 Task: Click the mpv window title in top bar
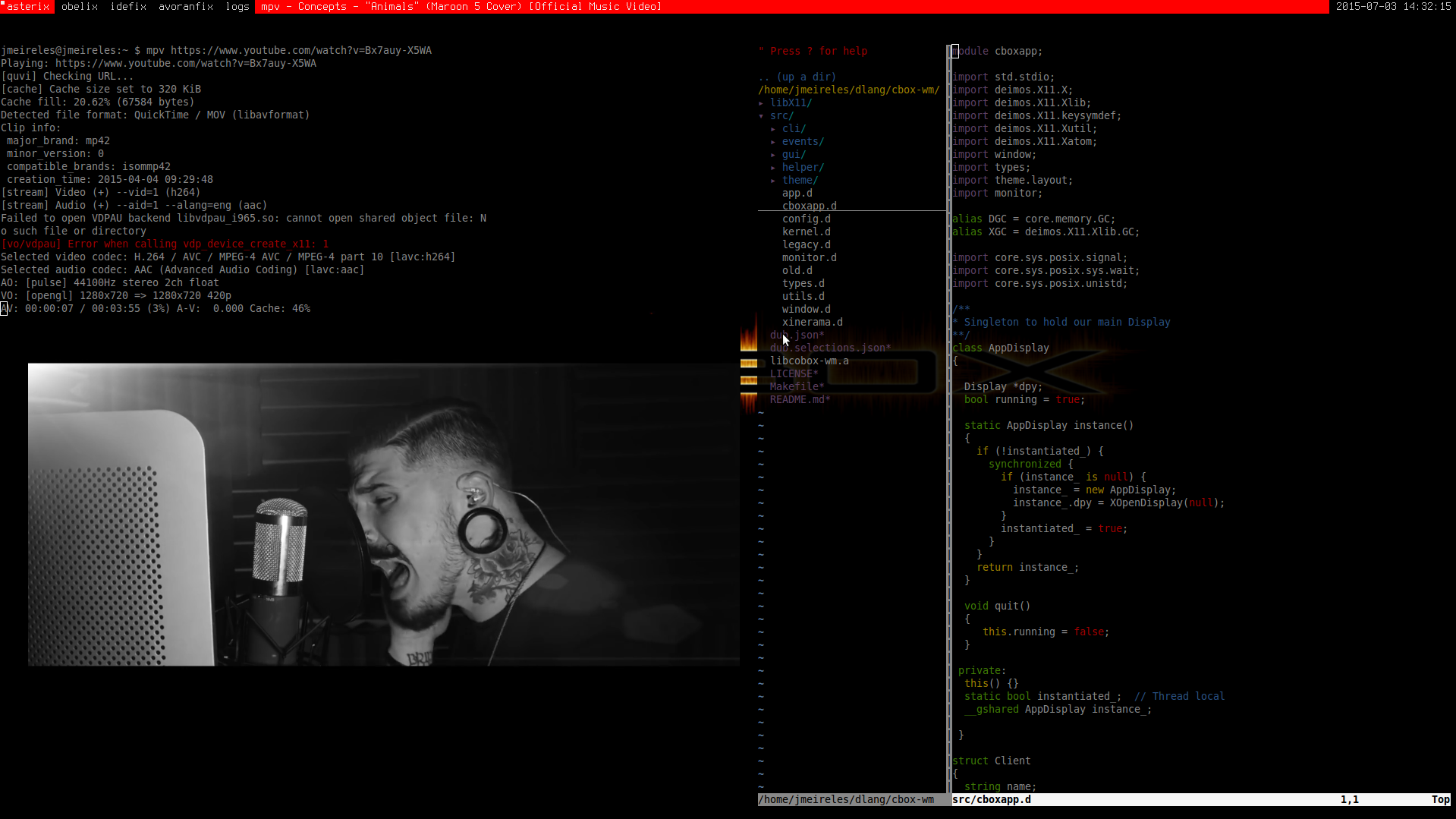[x=461, y=6]
